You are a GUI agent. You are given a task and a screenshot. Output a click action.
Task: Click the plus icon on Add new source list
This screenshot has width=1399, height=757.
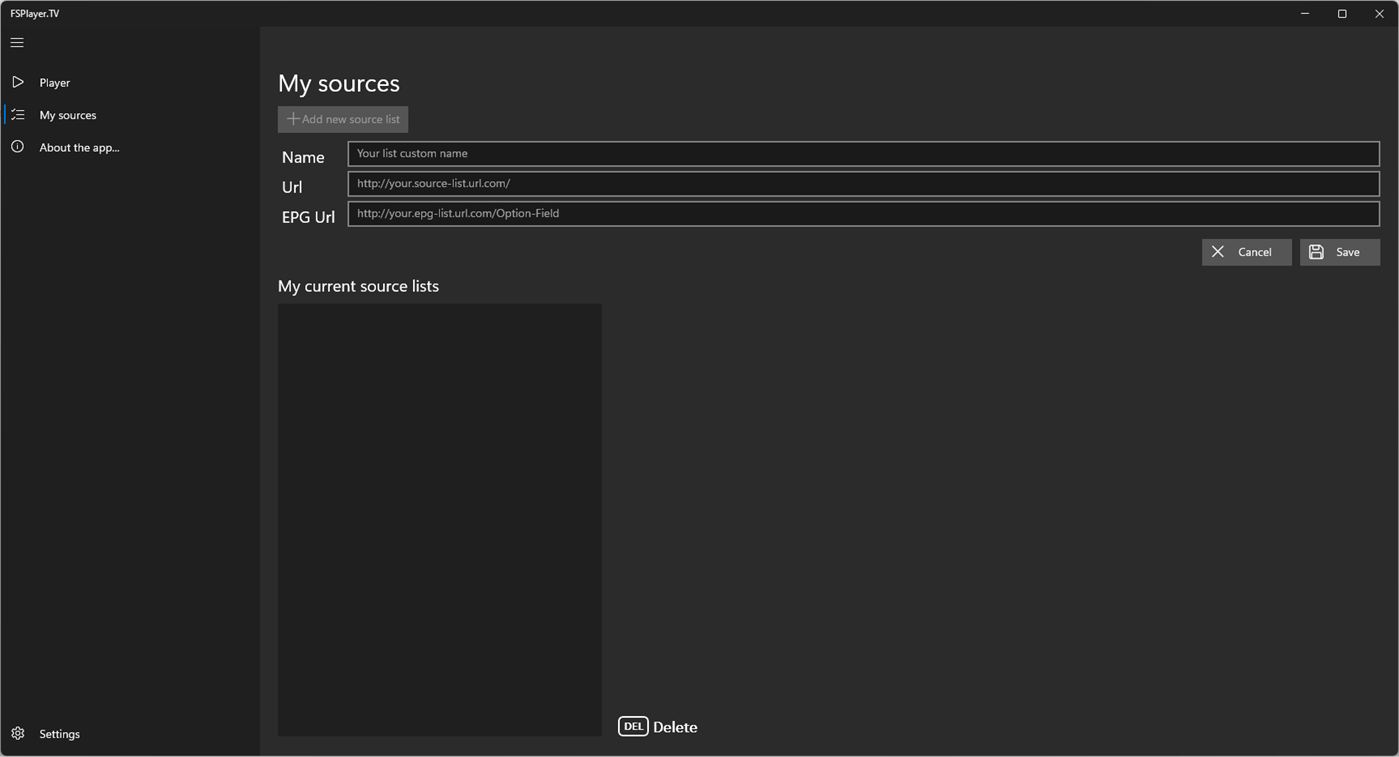[x=292, y=119]
